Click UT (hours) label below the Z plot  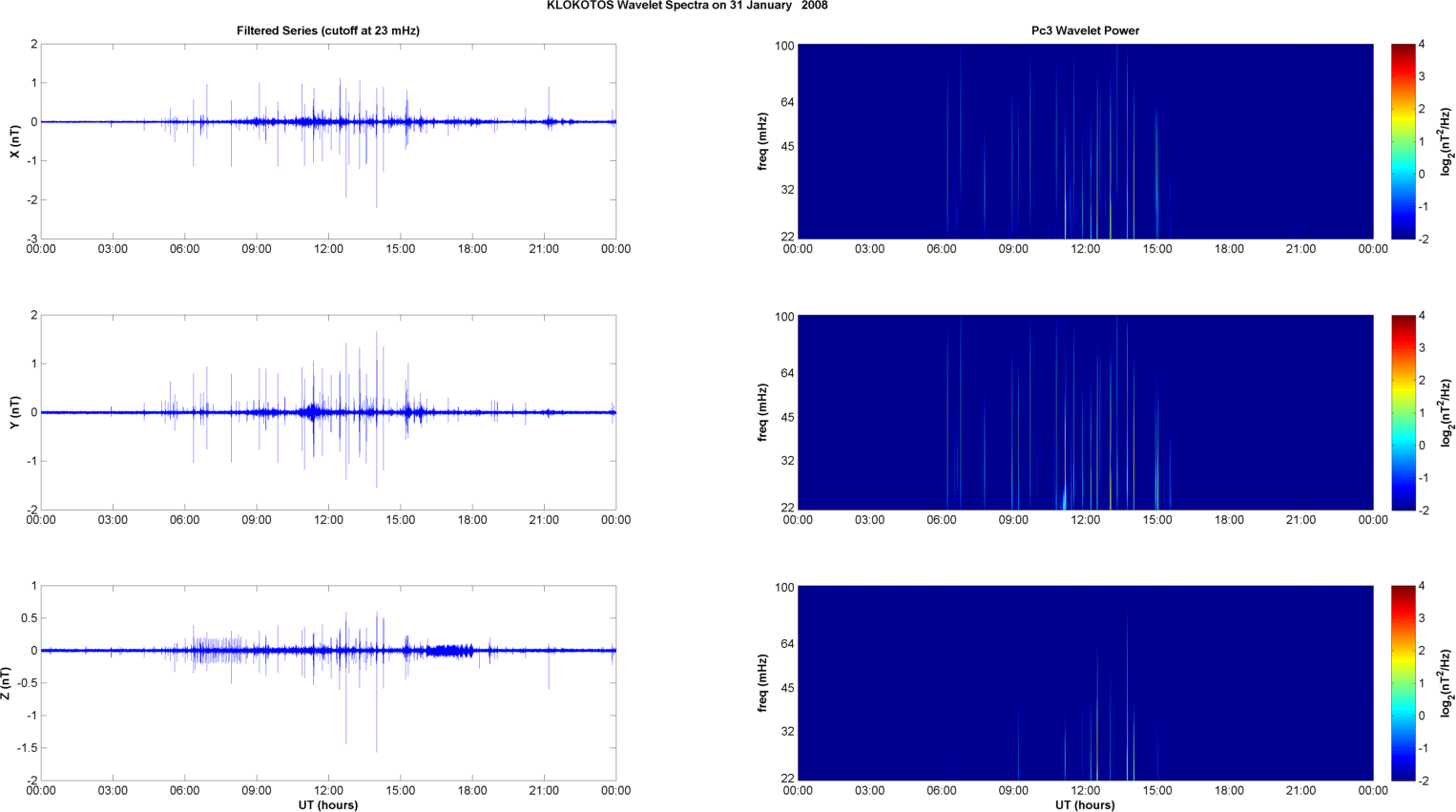click(x=327, y=804)
